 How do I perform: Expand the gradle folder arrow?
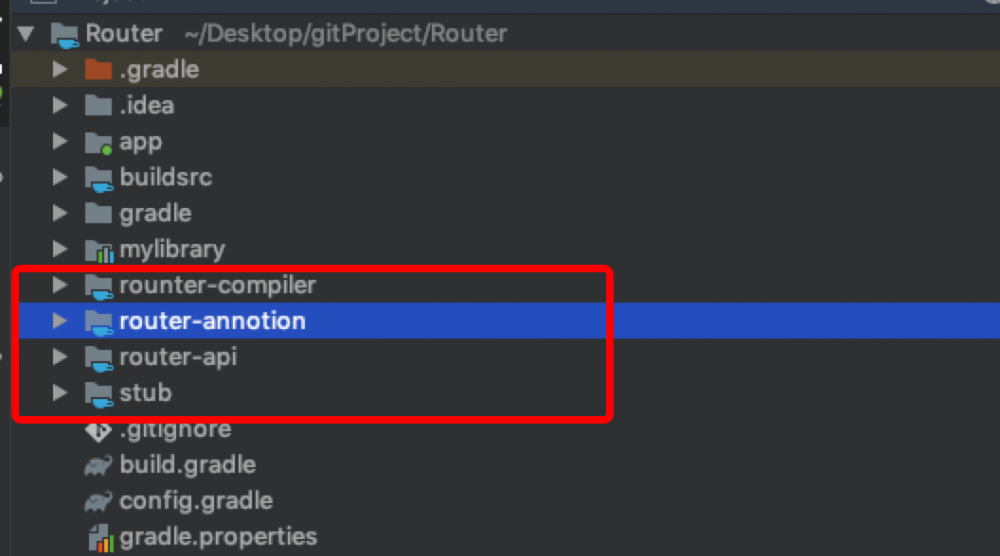tap(60, 214)
